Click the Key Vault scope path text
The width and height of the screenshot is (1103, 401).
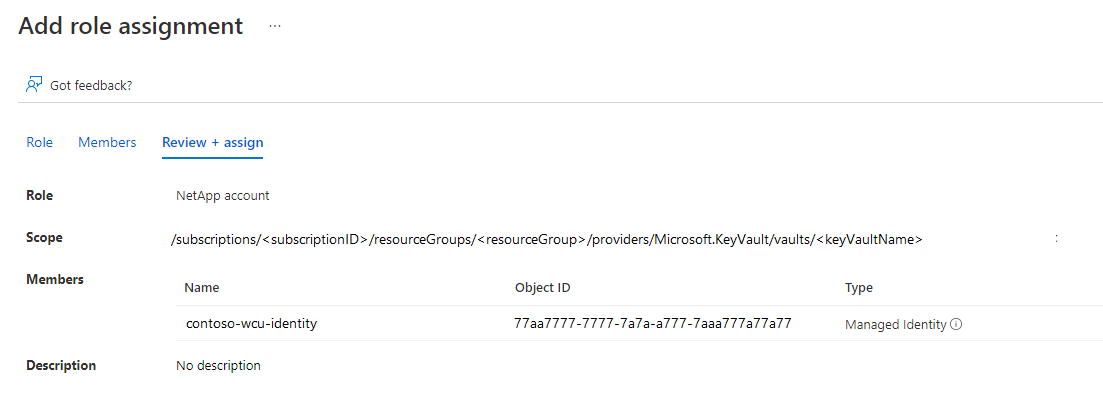click(547, 240)
